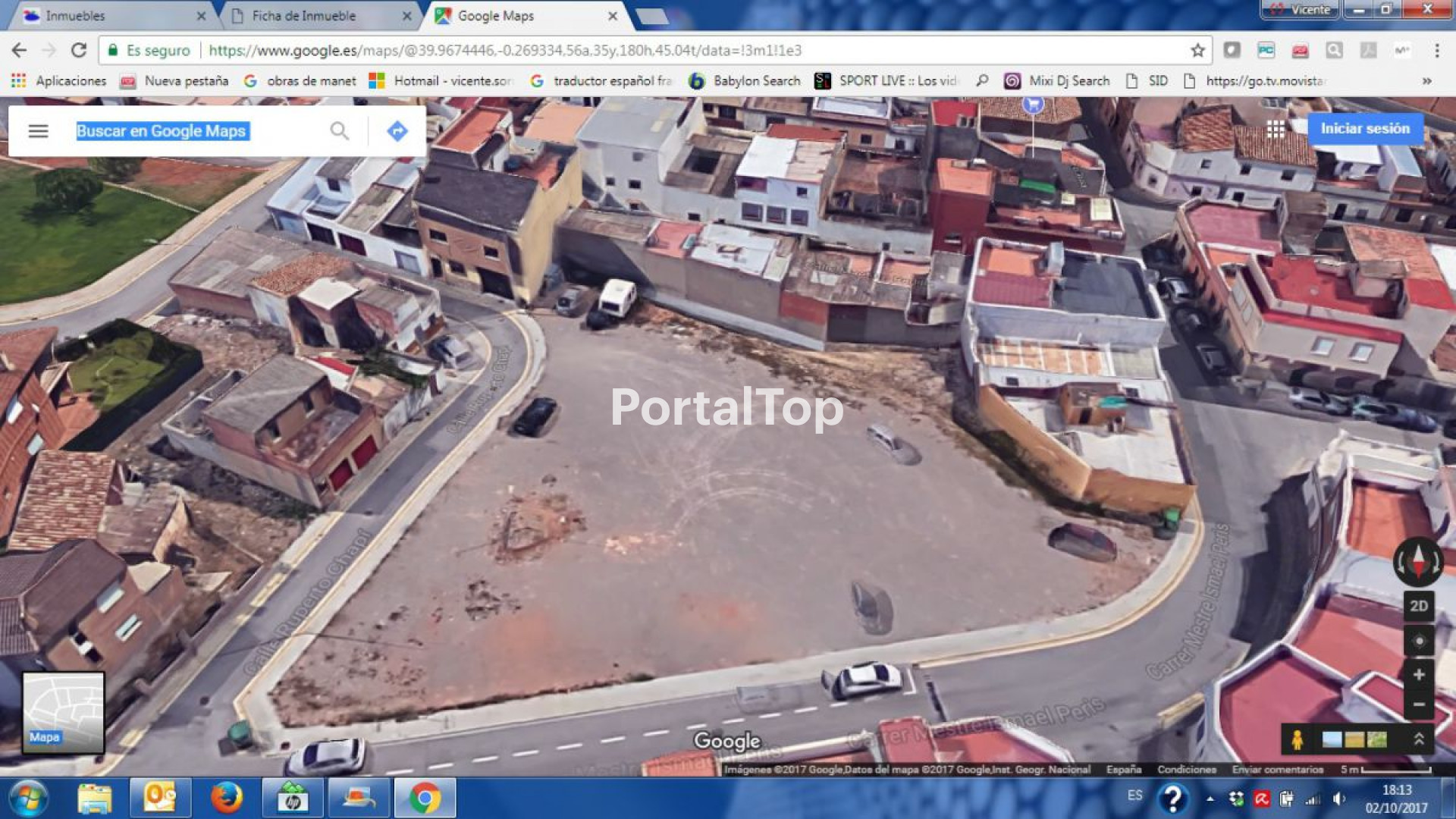Select the Street View pegman
The width and height of the screenshot is (1456, 819).
pos(1297,739)
